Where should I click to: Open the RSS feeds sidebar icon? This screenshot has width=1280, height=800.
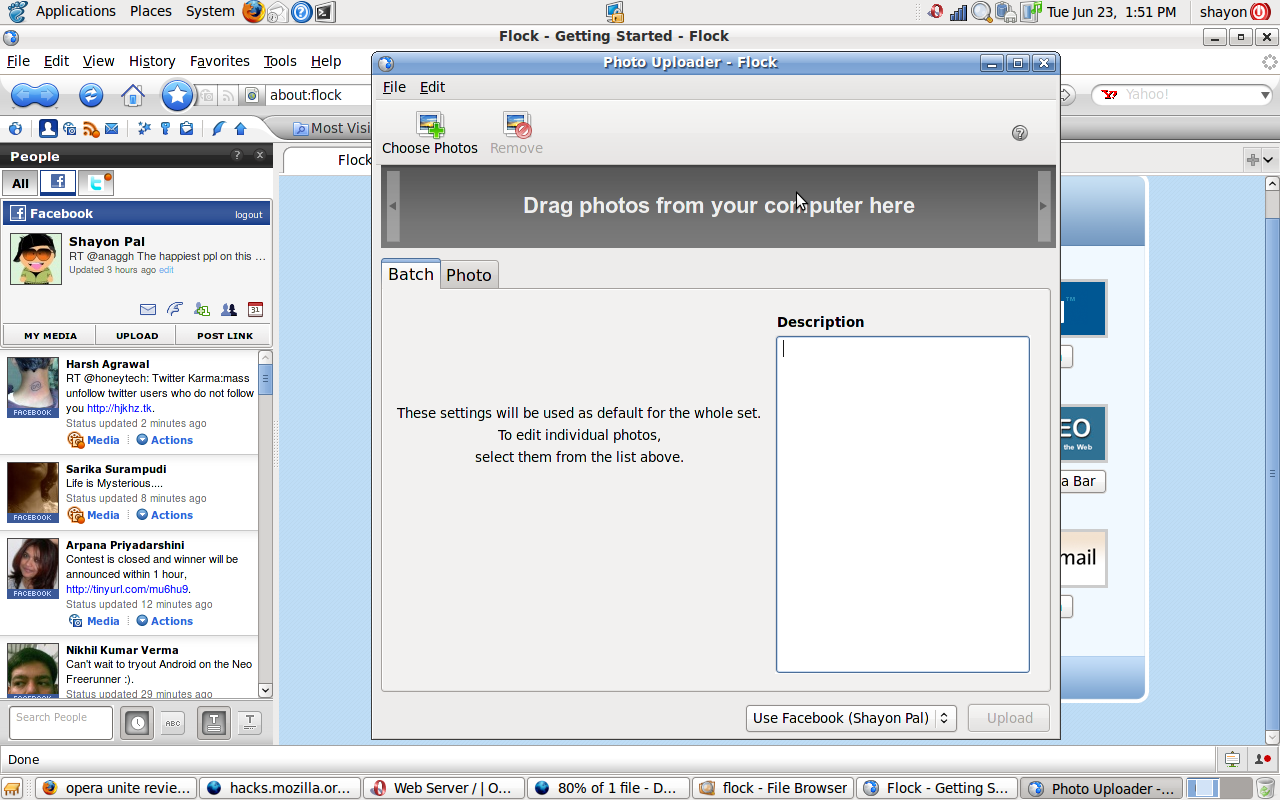tap(90, 129)
